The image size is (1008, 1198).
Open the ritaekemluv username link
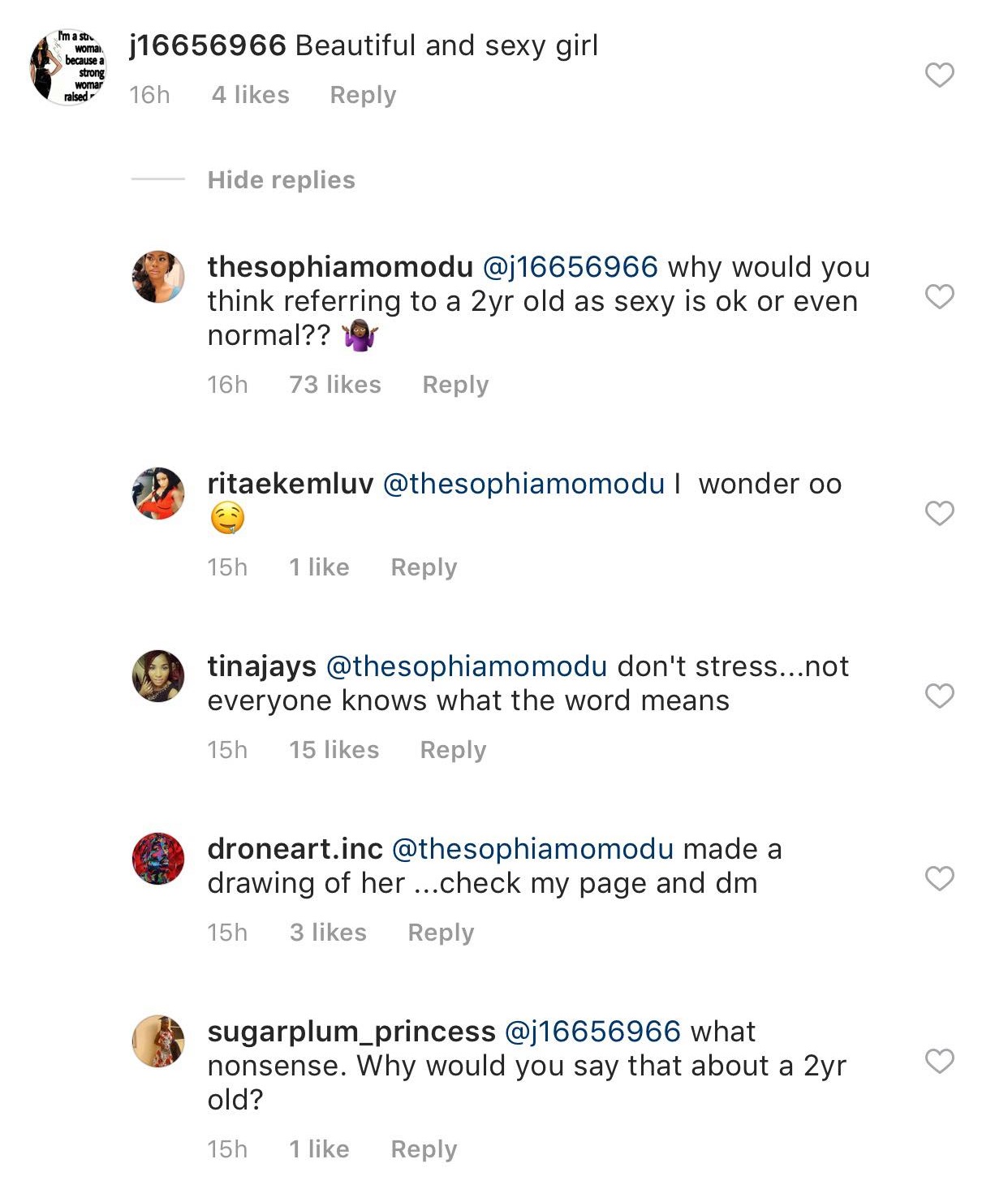[291, 484]
